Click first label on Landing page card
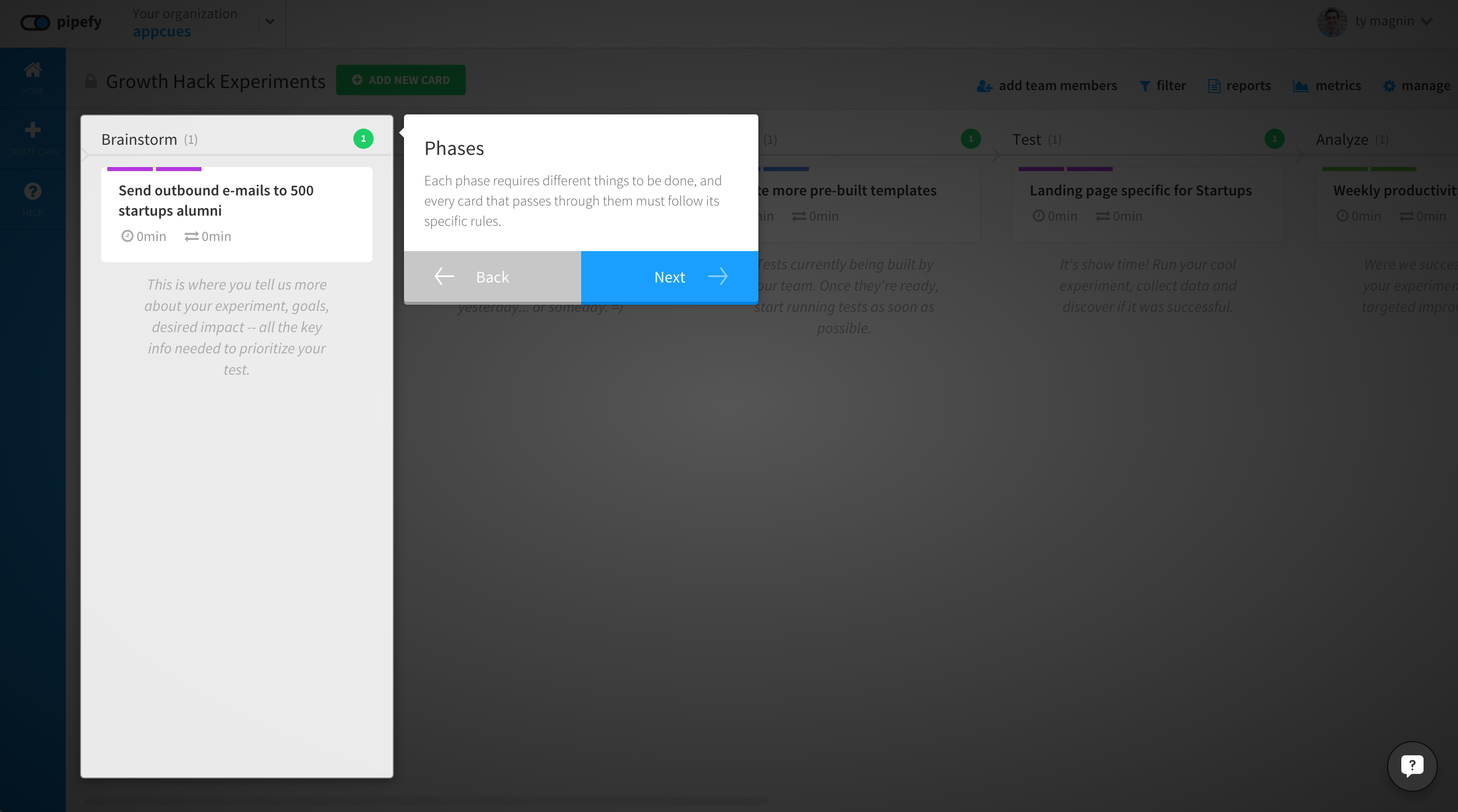Viewport: 1458px width, 812px height. [x=1041, y=169]
